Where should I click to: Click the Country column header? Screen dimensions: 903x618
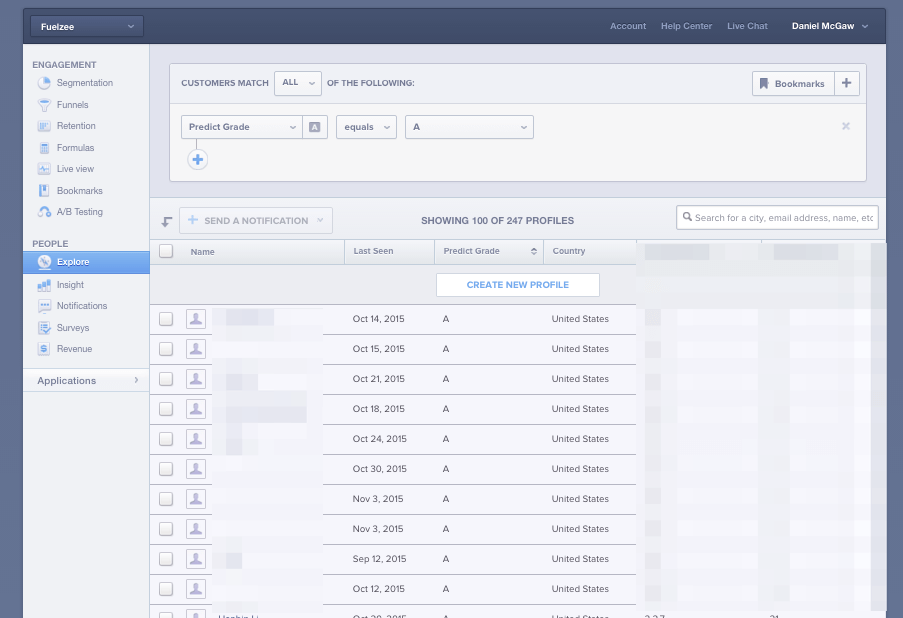pos(569,251)
